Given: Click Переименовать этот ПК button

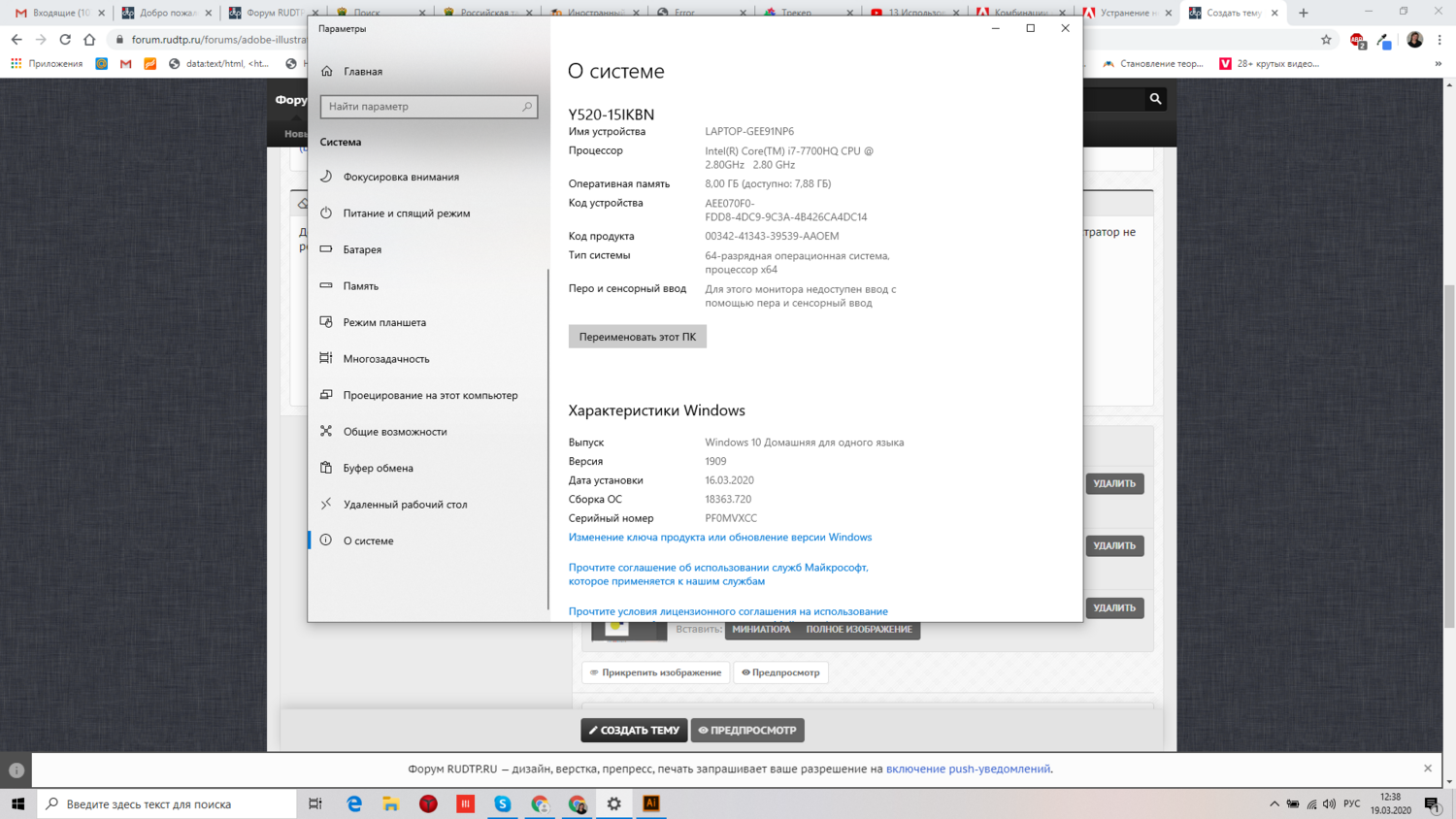Looking at the screenshot, I should pyautogui.click(x=638, y=337).
